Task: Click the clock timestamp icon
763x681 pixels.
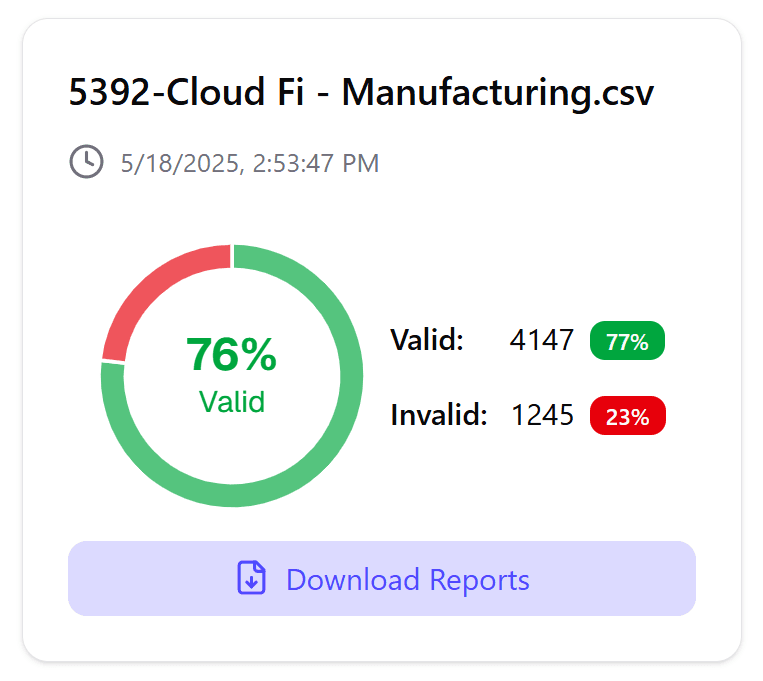Action: 86,161
